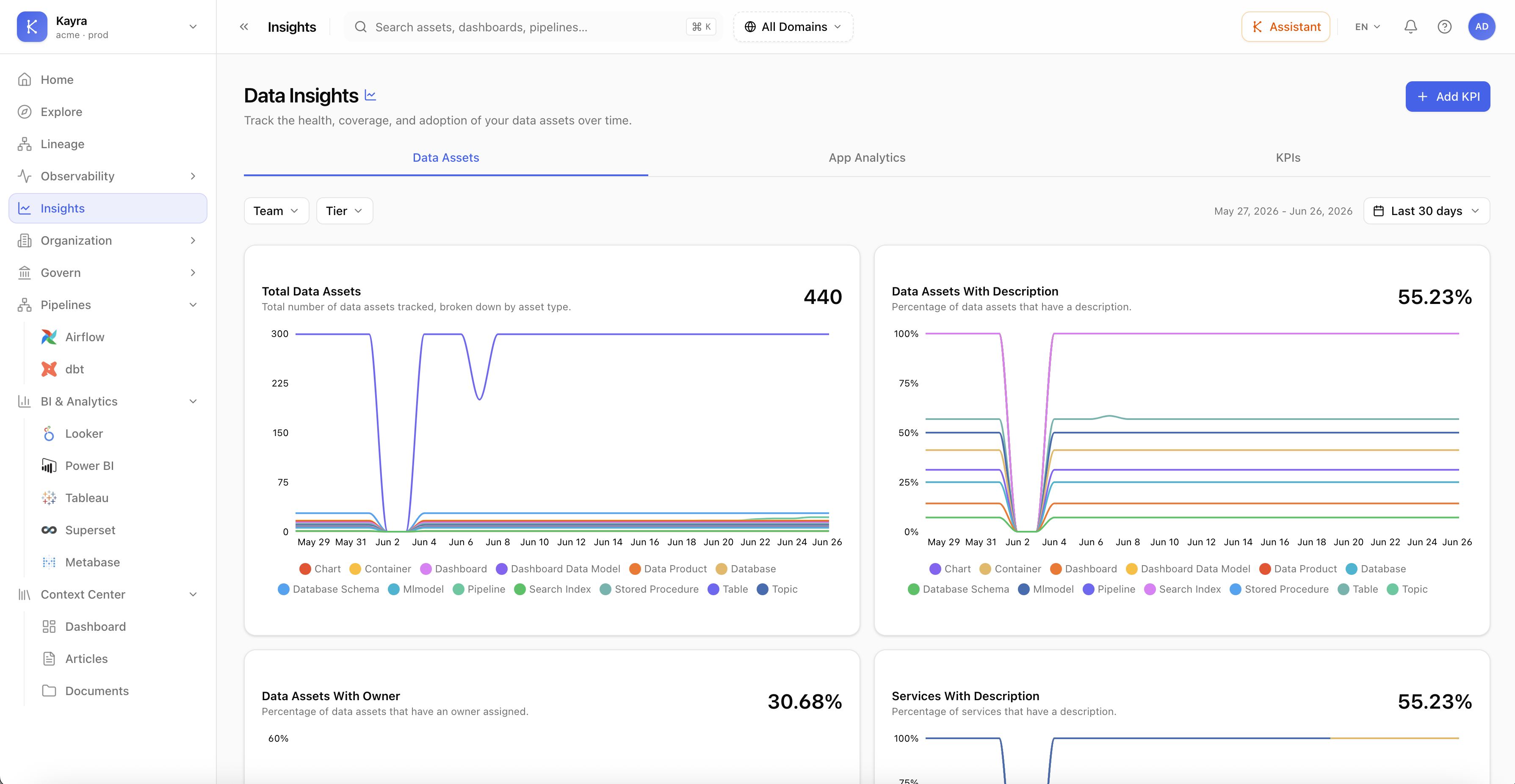
Task: Open the Last 30 days date range dropdown
Action: click(1426, 211)
